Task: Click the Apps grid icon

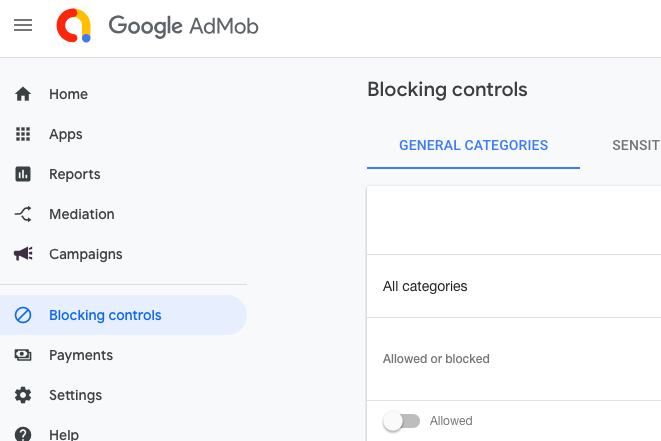Action: pos(23,134)
